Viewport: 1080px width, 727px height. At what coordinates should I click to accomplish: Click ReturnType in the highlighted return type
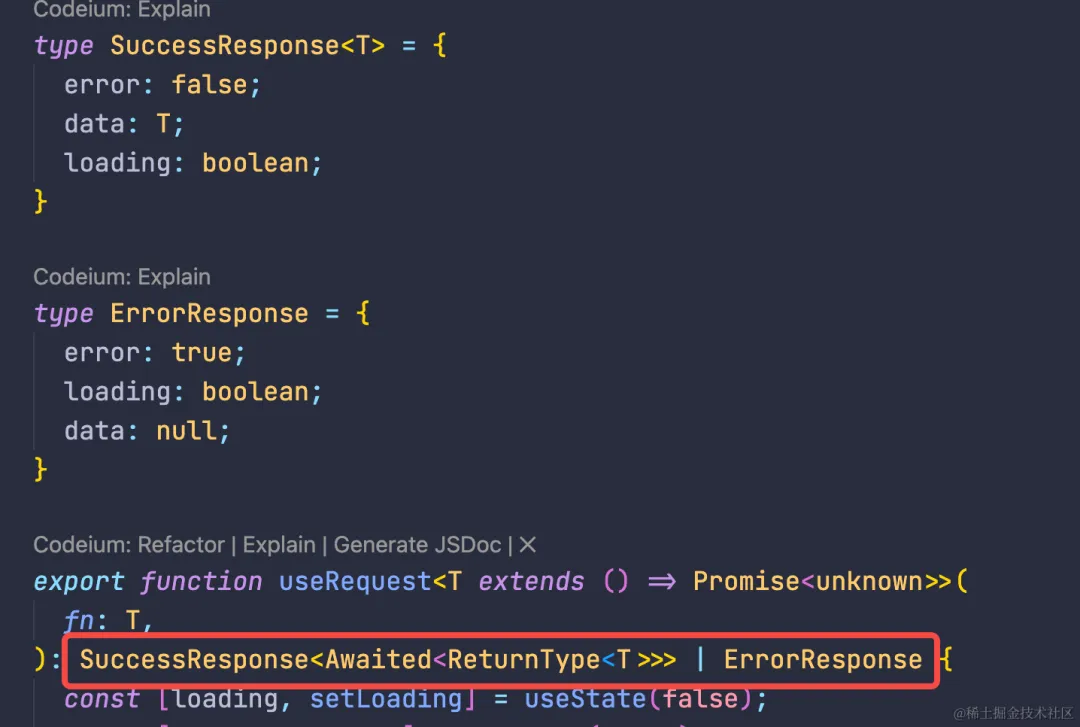pyautogui.click(x=523, y=660)
